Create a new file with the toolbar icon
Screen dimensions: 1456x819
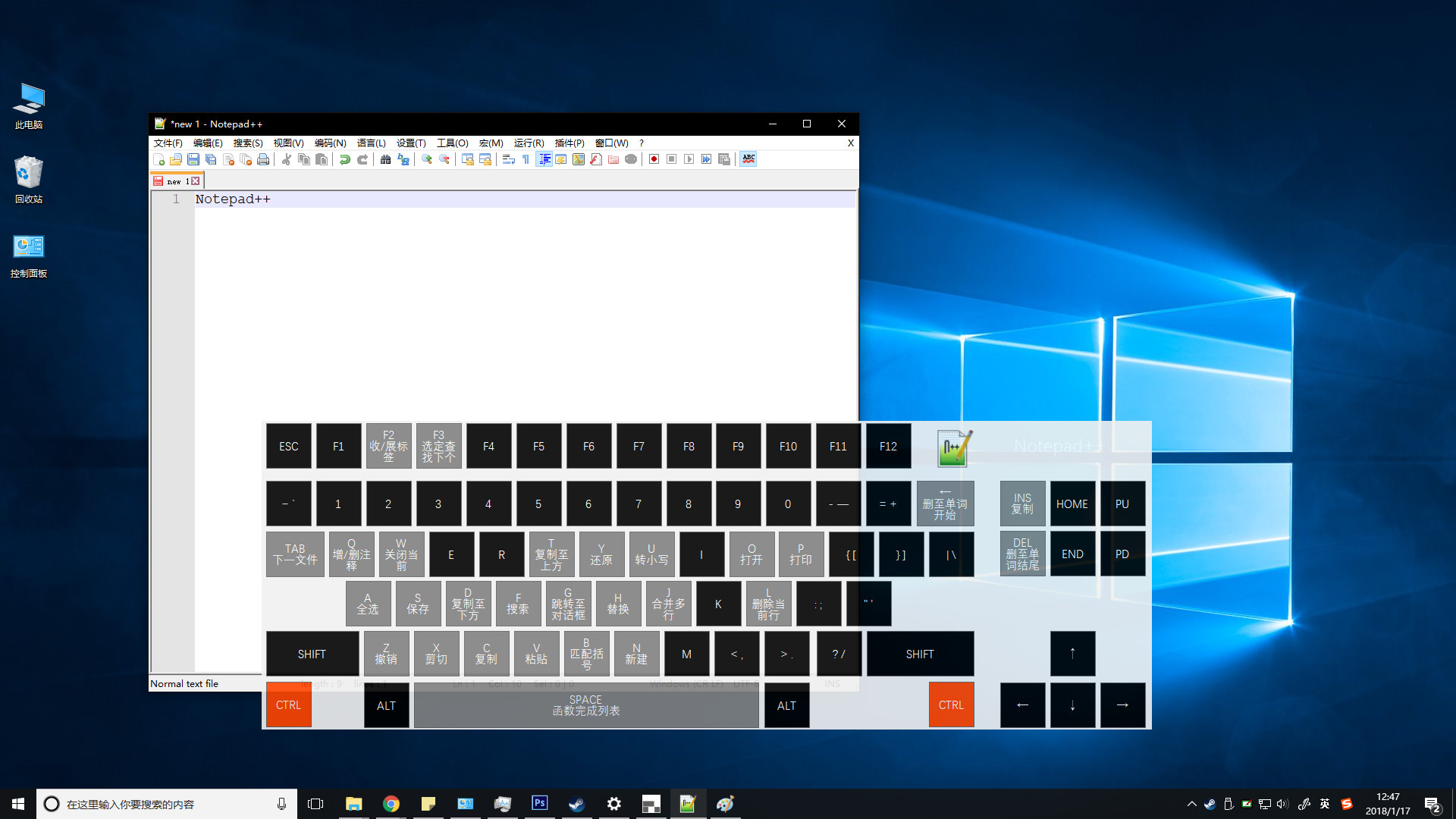[158, 159]
